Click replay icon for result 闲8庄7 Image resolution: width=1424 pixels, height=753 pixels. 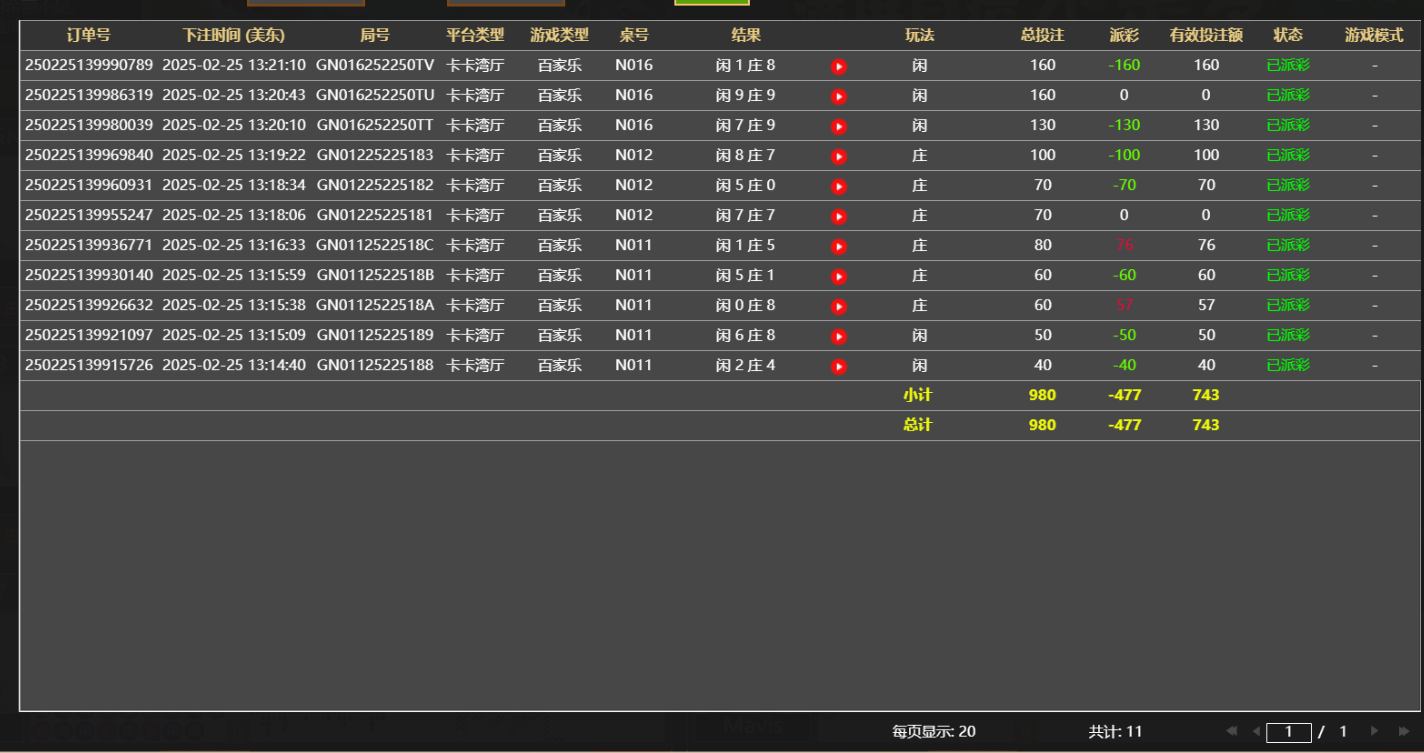(838, 155)
